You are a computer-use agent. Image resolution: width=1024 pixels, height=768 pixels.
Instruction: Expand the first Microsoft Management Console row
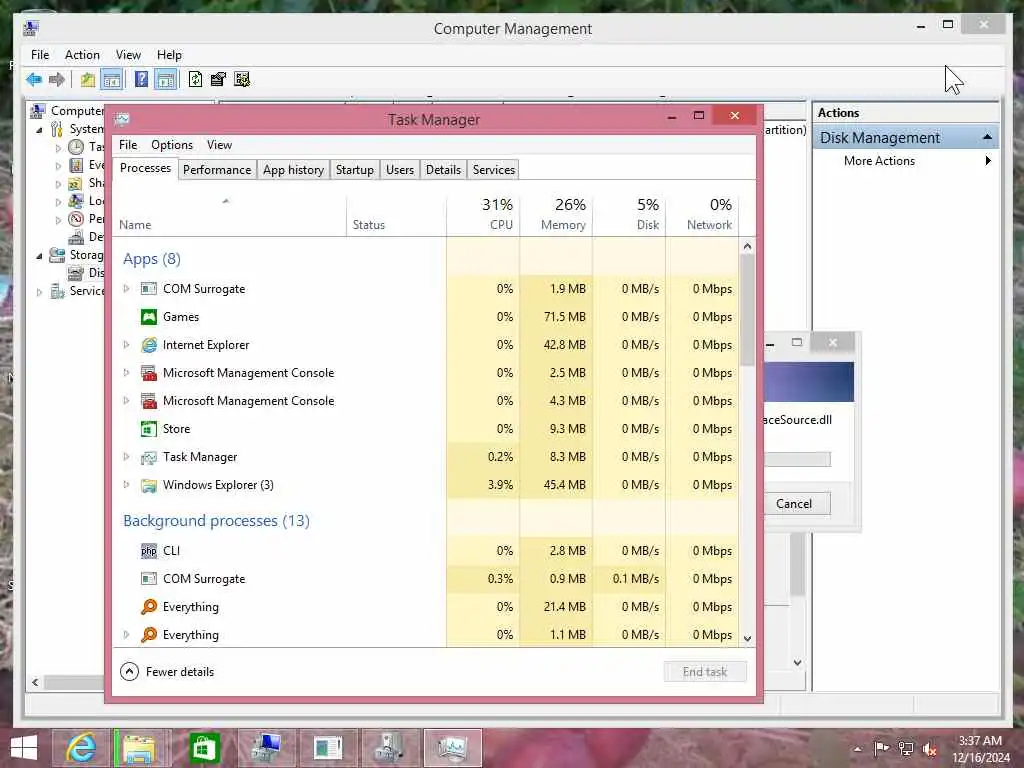[127, 373]
